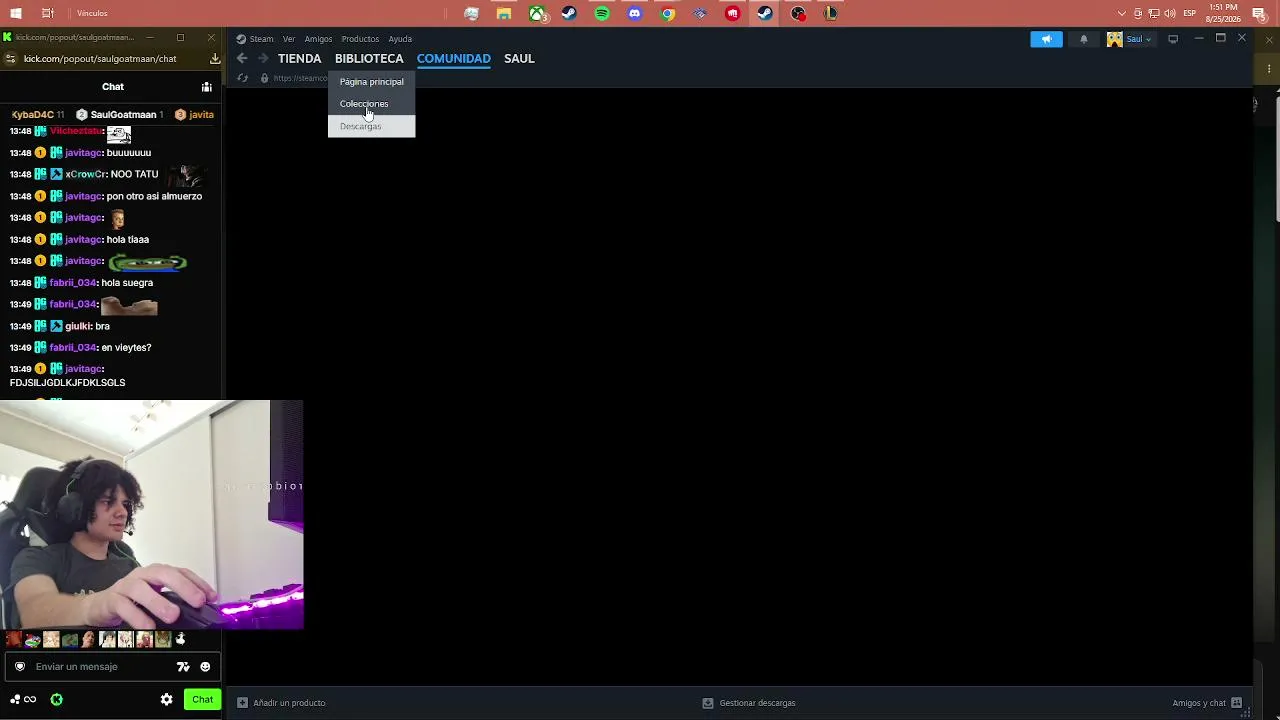Open Steam notifications bell
Viewport: 1280px width, 720px height.
[1084, 39]
